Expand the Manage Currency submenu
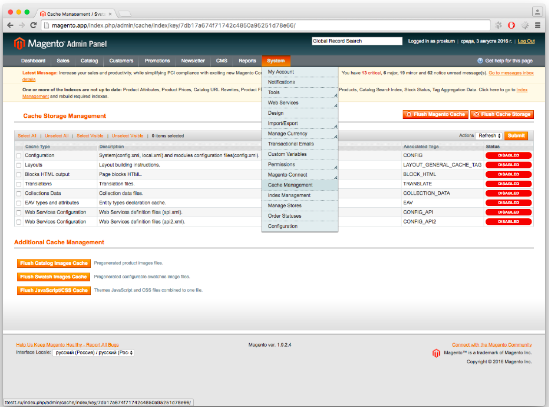This screenshot has width=549, height=407. (300, 133)
